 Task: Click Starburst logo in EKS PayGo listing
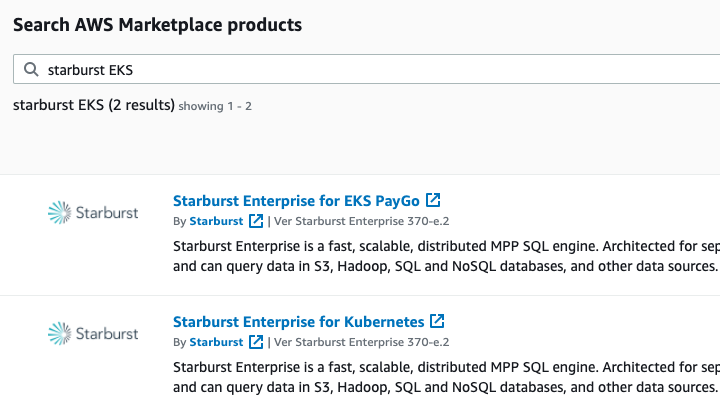tap(93, 213)
